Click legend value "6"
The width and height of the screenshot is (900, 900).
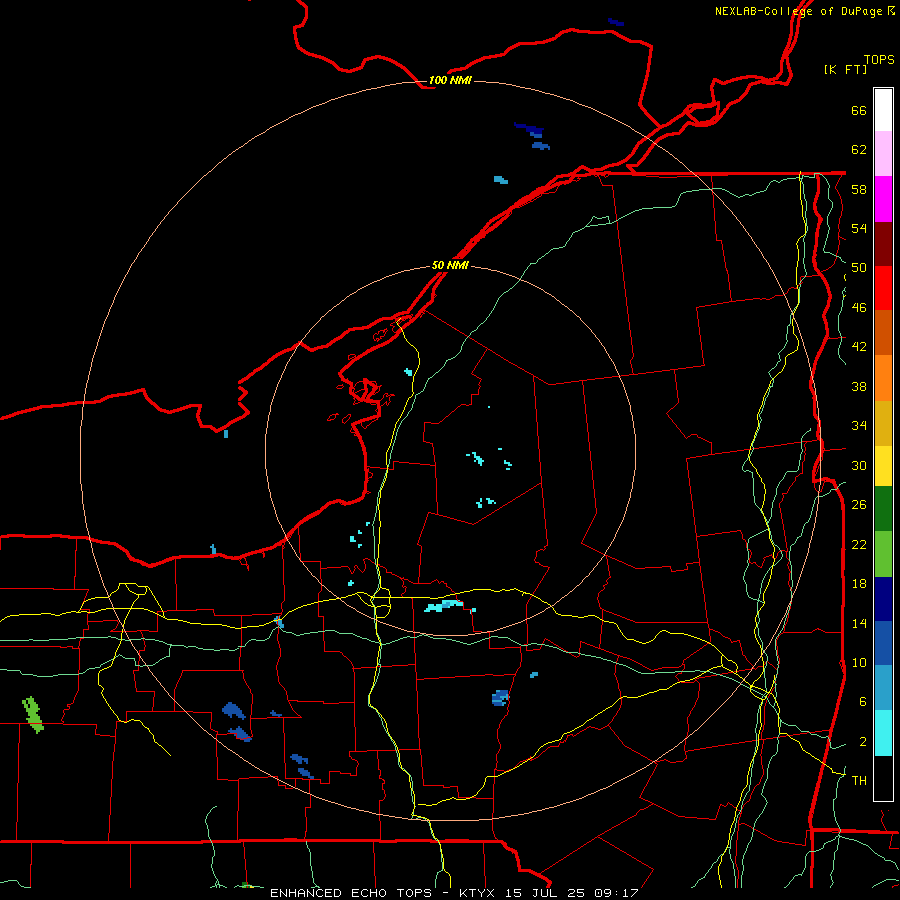click(x=862, y=702)
